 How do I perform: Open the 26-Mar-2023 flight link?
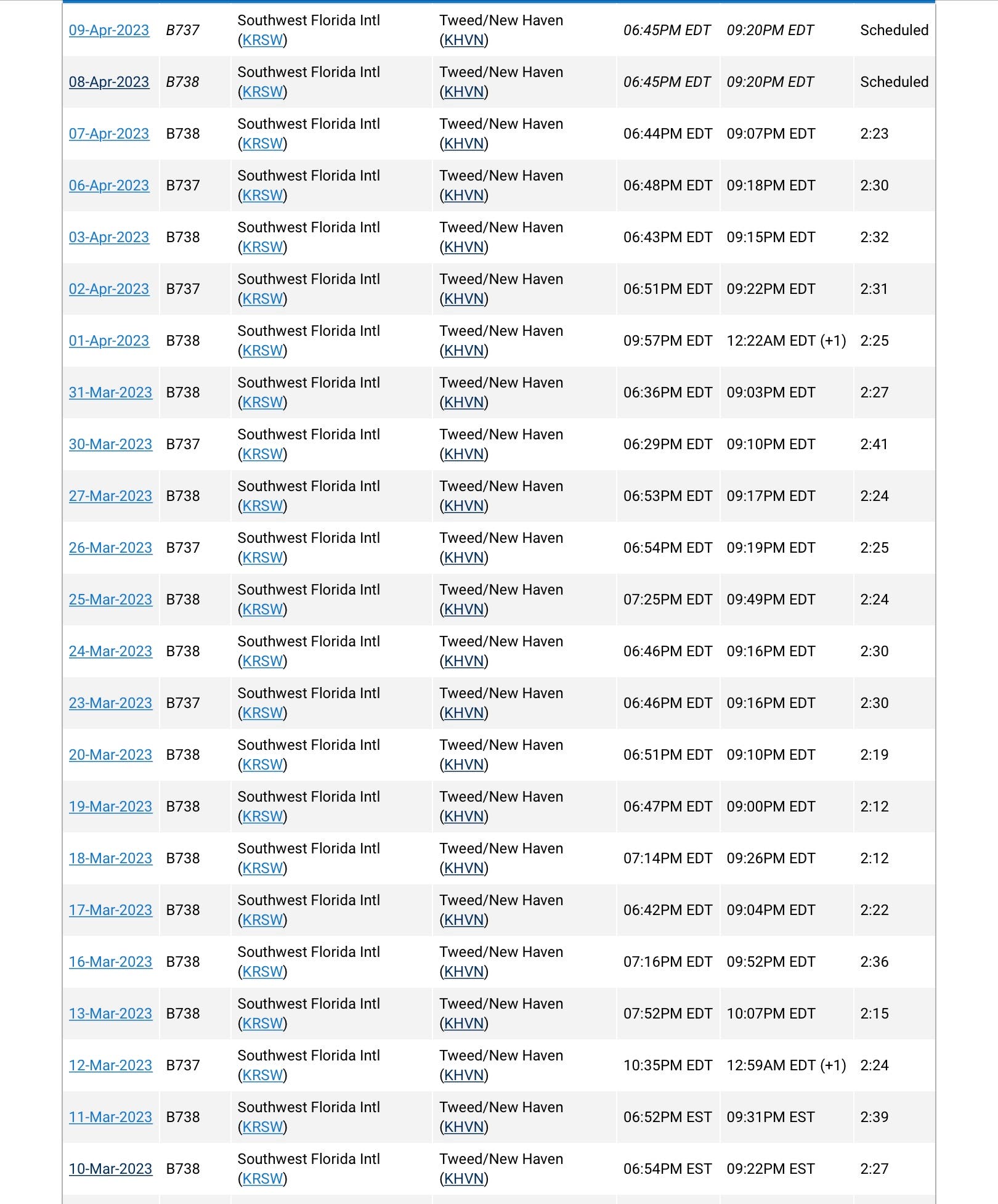click(110, 548)
